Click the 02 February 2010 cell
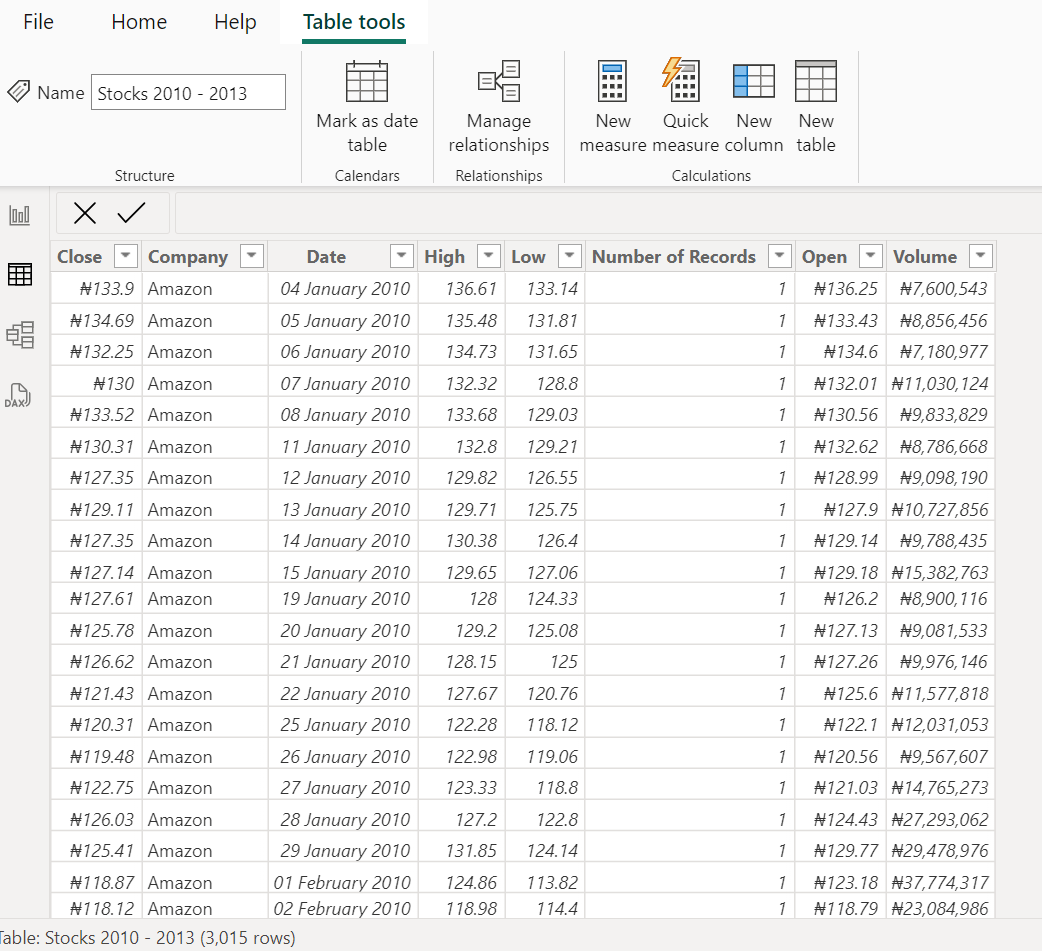The width and height of the screenshot is (1042, 951). pos(343,908)
